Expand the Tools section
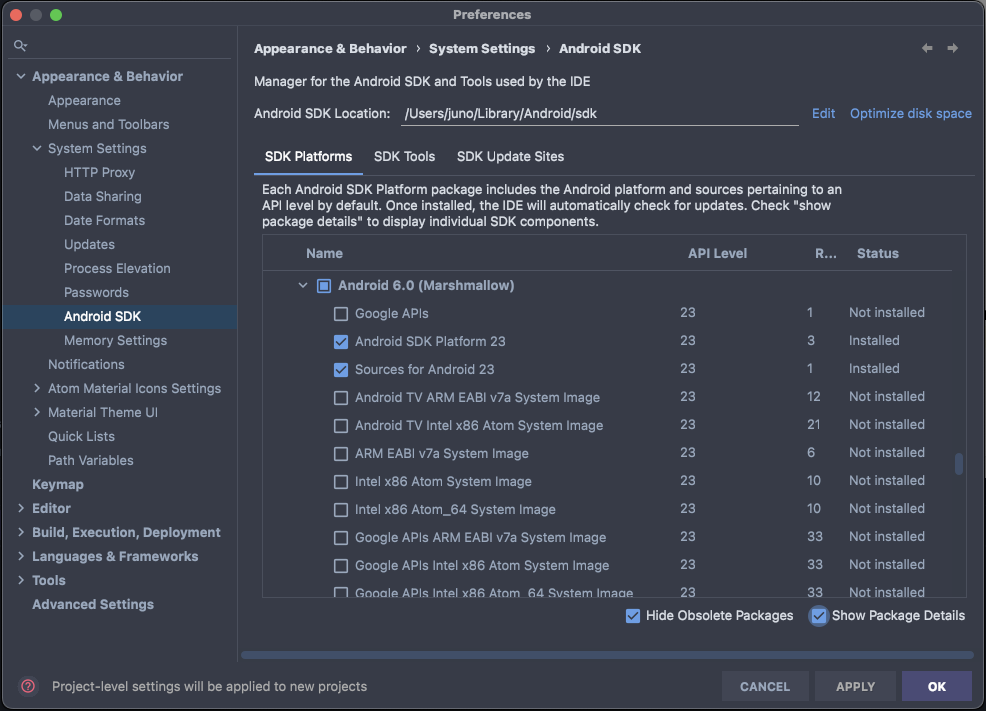This screenshot has width=986, height=711. pyautogui.click(x=21, y=580)
